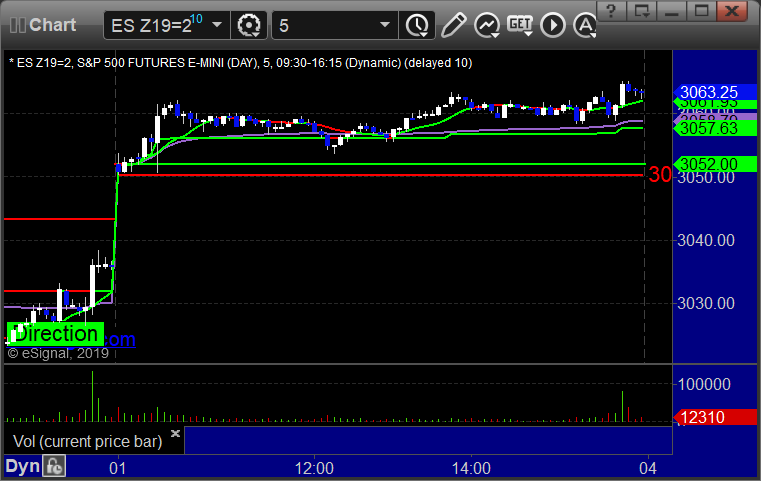
Task: Click the Vol (current price bar) label
Action: [x=87, y=441]
